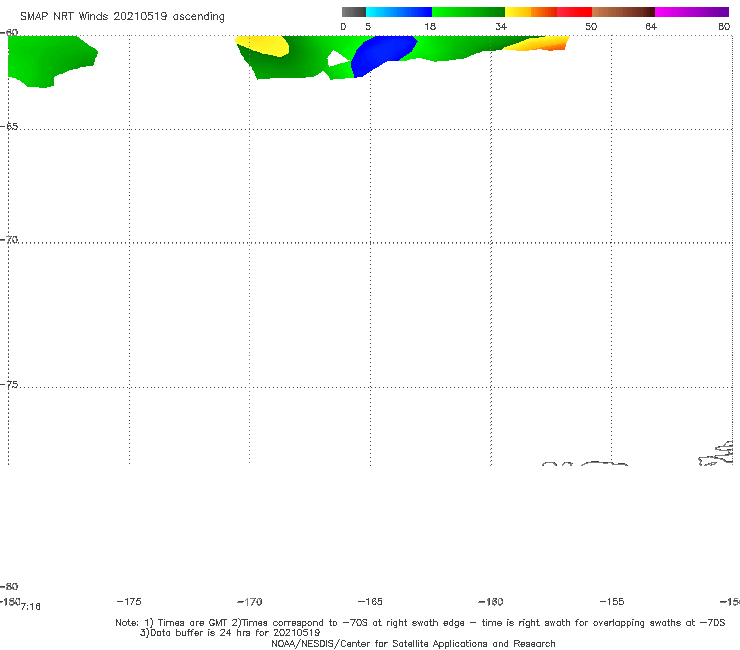Click the color bar label '5'
Image resolution: width=740 pixels, height=650 pixels.
click(x=368, y=26)
